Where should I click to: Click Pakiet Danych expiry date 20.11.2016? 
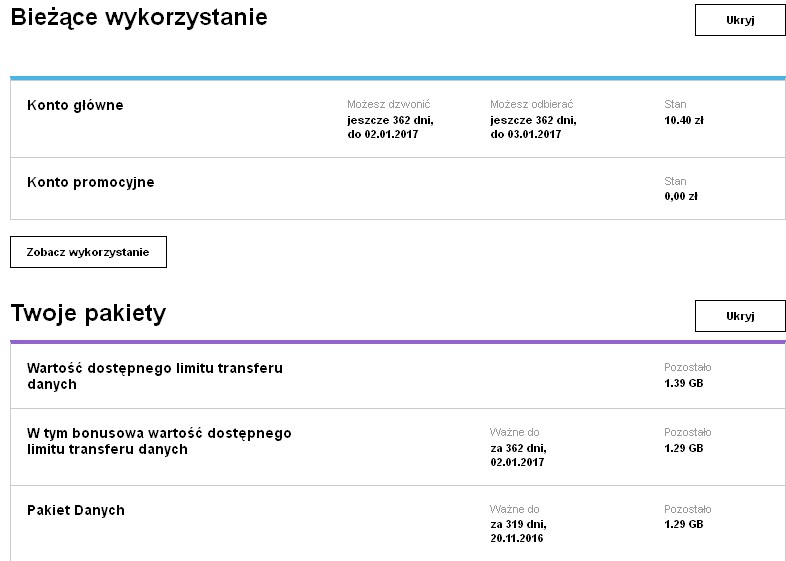tap(518, 540)
